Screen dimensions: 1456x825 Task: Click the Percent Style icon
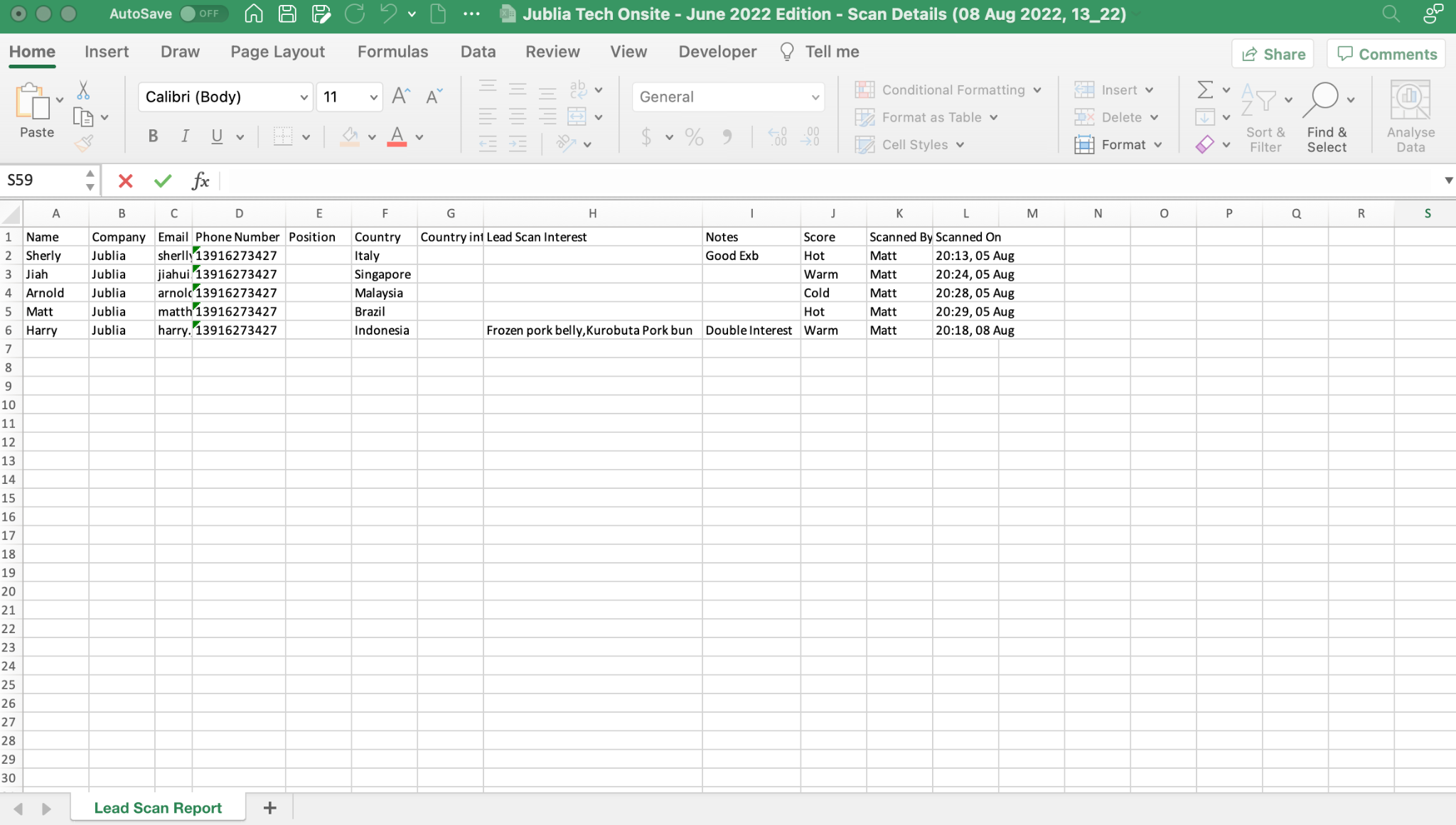coord(694,136)
